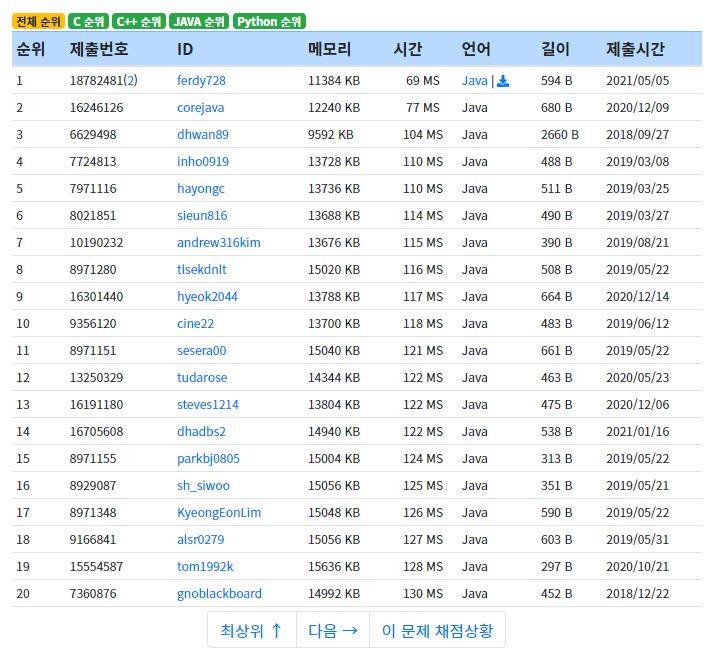
Task: Open cine22 user profile
Action: (195, 324)
